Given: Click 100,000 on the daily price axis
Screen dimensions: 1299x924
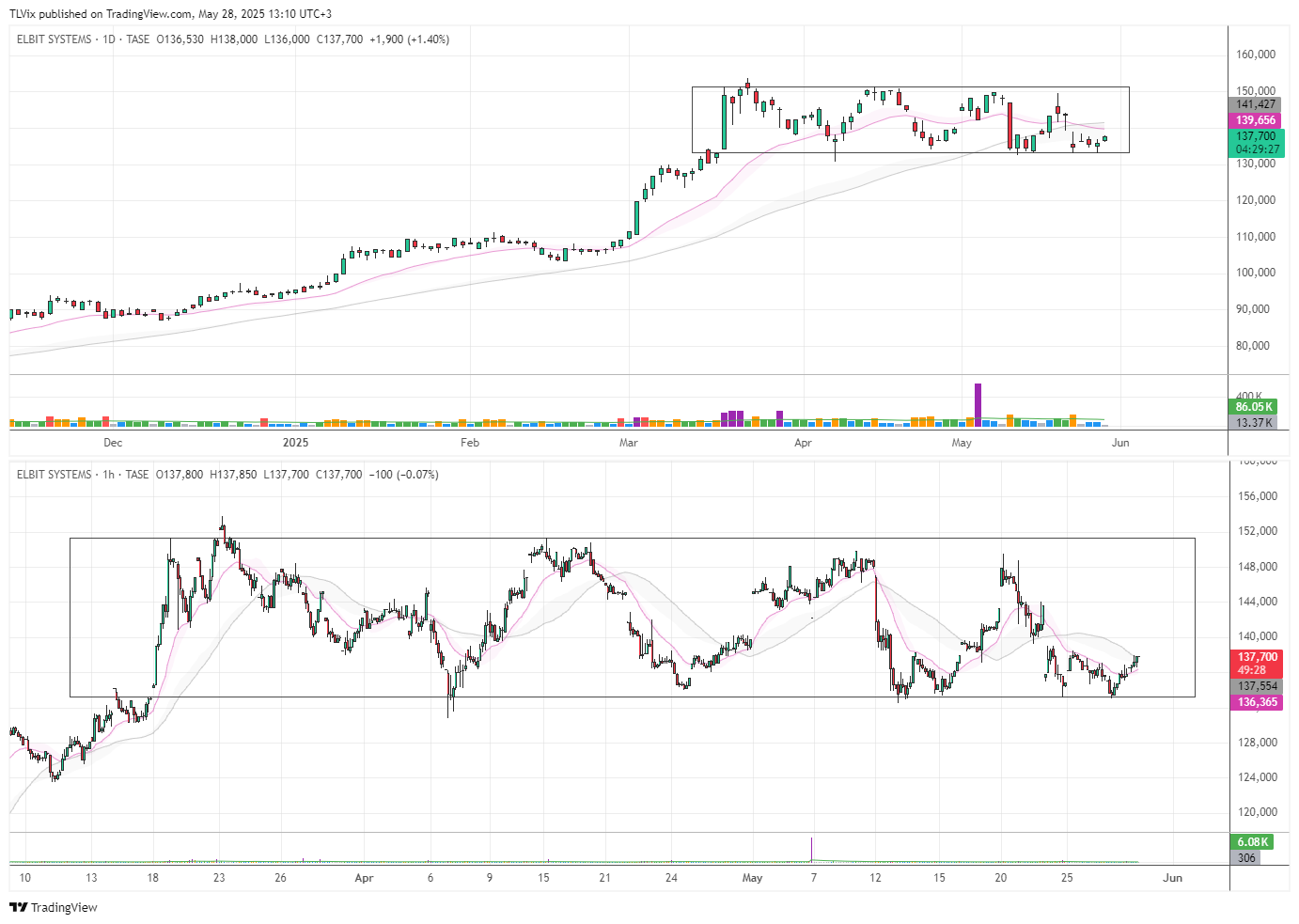Looking at the screenshot, I should (x=1255, y=273).
